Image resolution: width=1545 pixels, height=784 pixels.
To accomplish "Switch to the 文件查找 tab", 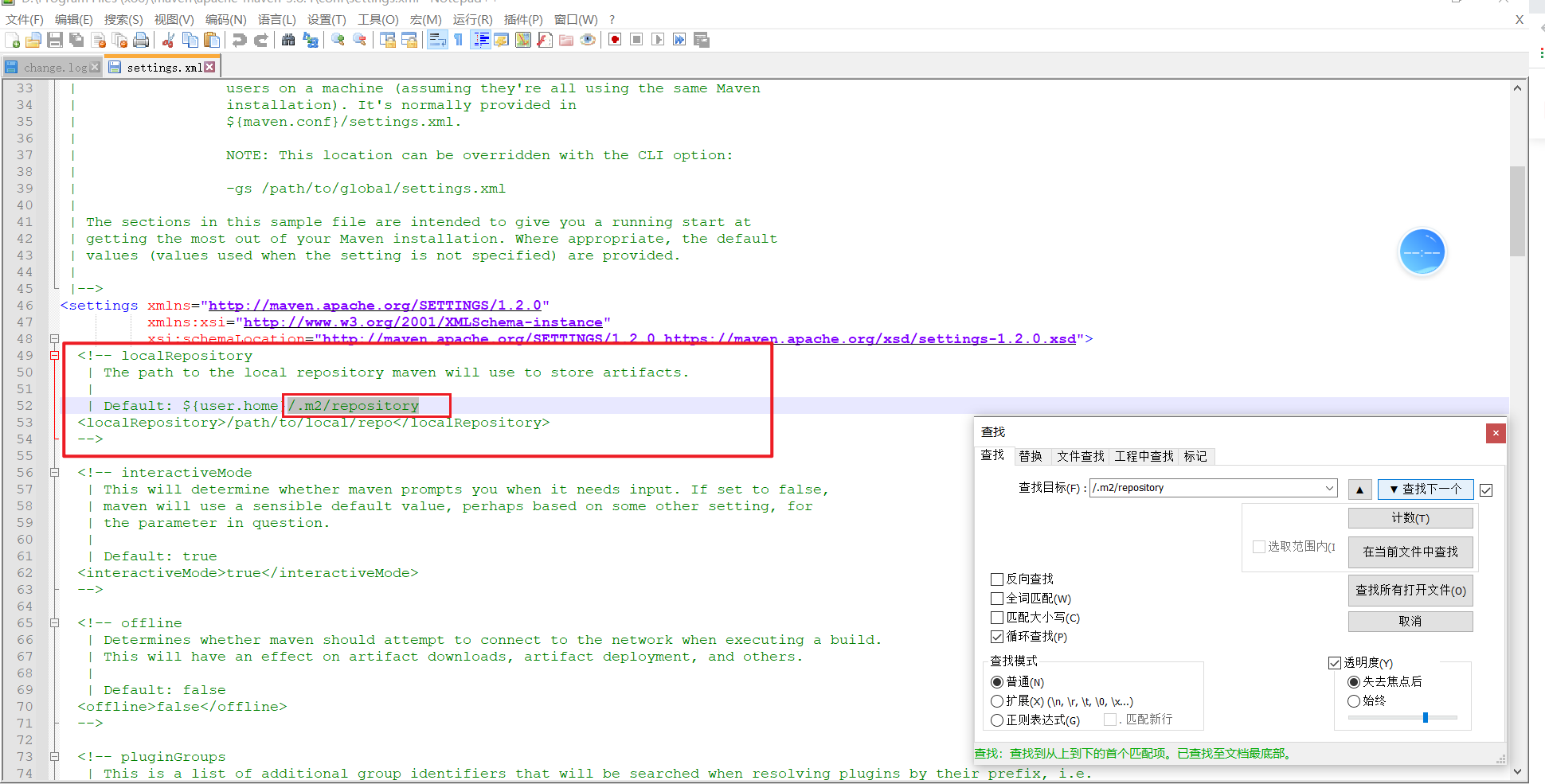I will coord(1081,457).
